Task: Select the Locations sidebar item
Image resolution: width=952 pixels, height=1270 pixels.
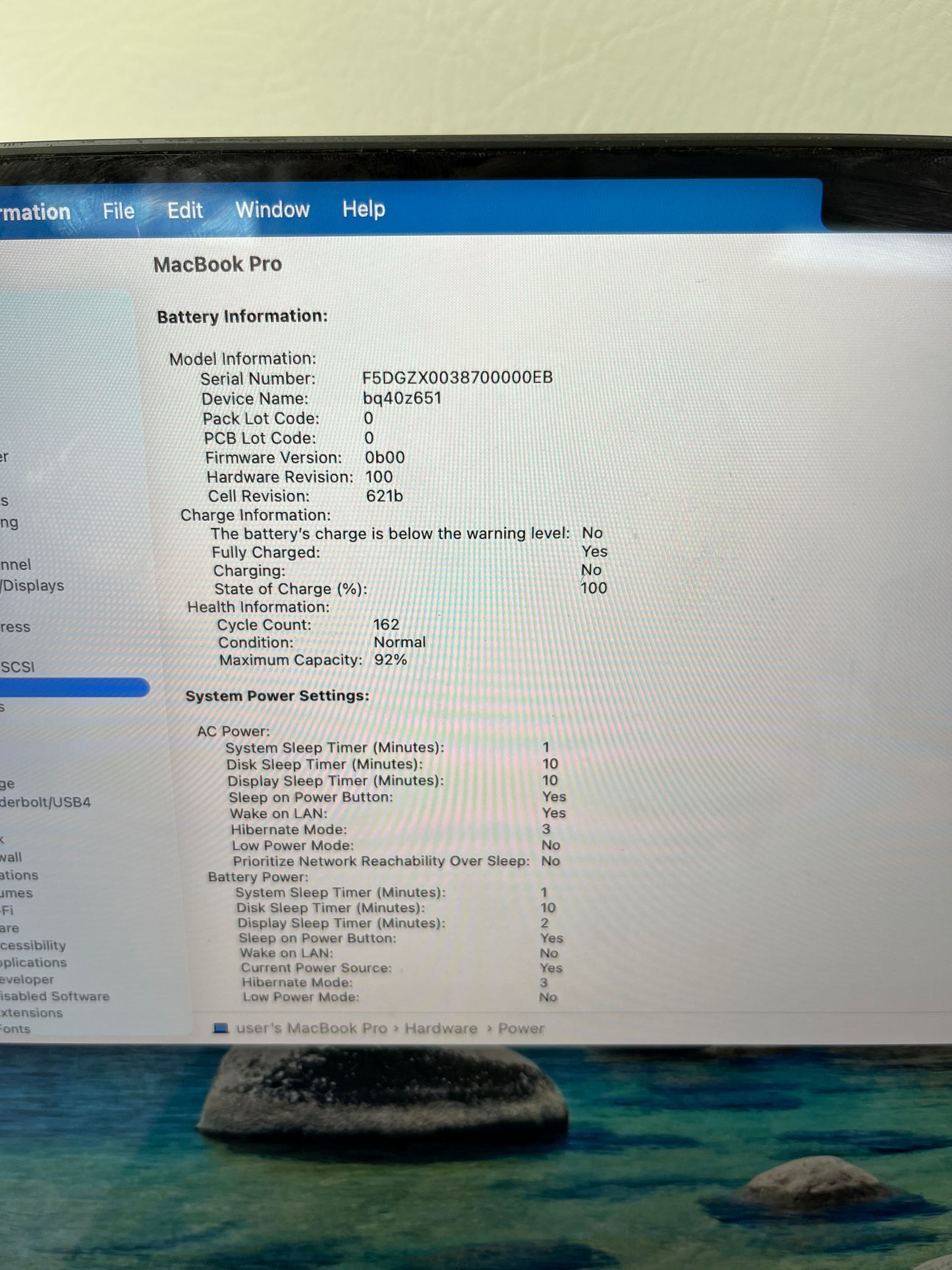Action: [19, 875]
